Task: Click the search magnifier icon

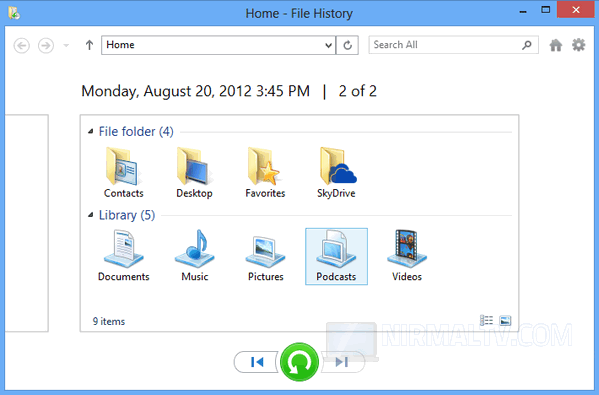Action: (527, 45)
